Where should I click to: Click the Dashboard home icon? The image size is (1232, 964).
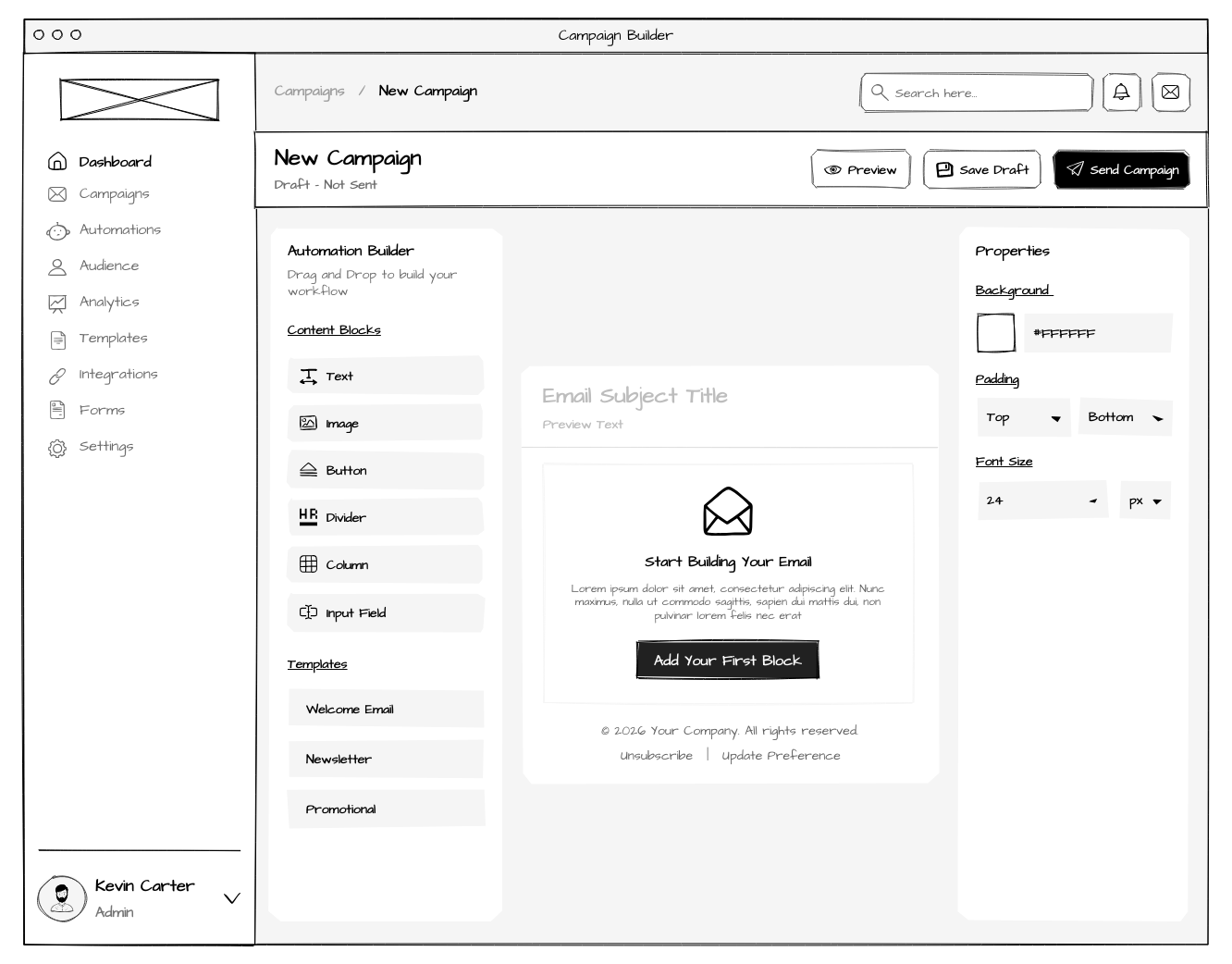57,161
